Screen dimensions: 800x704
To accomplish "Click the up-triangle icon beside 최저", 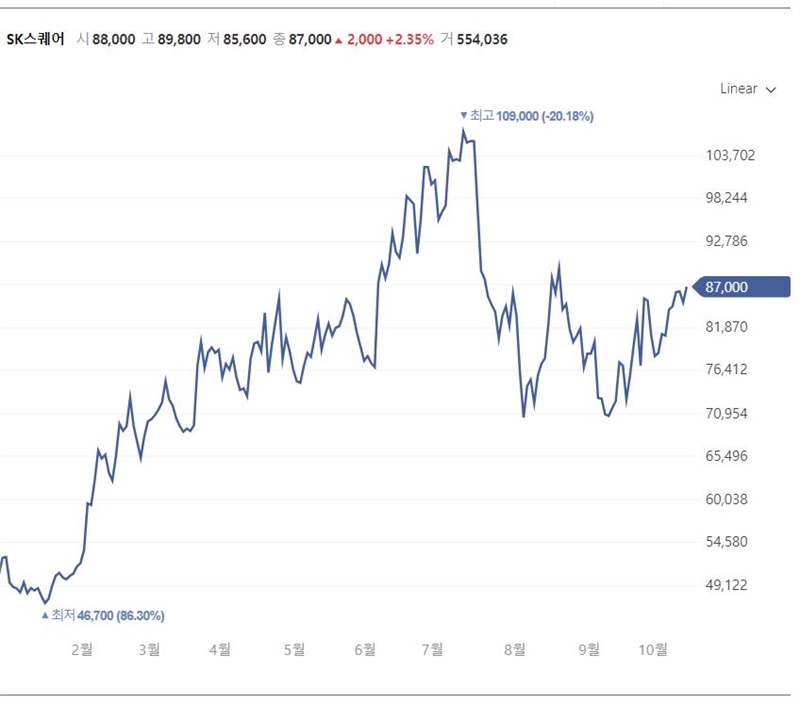I will click(x=45, y=615).
